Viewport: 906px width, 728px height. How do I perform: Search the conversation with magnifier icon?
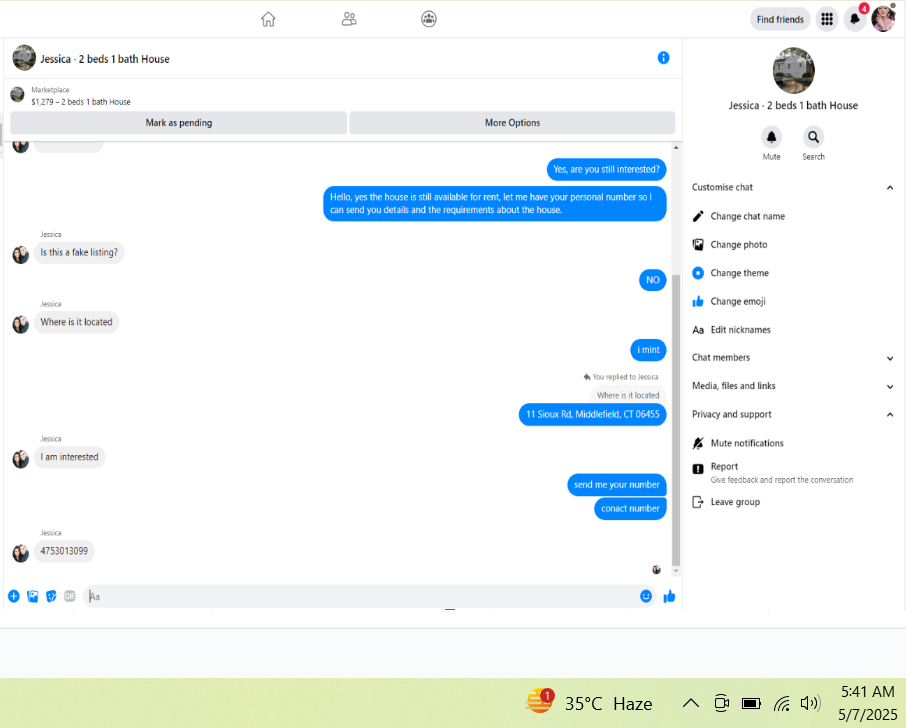814,138
